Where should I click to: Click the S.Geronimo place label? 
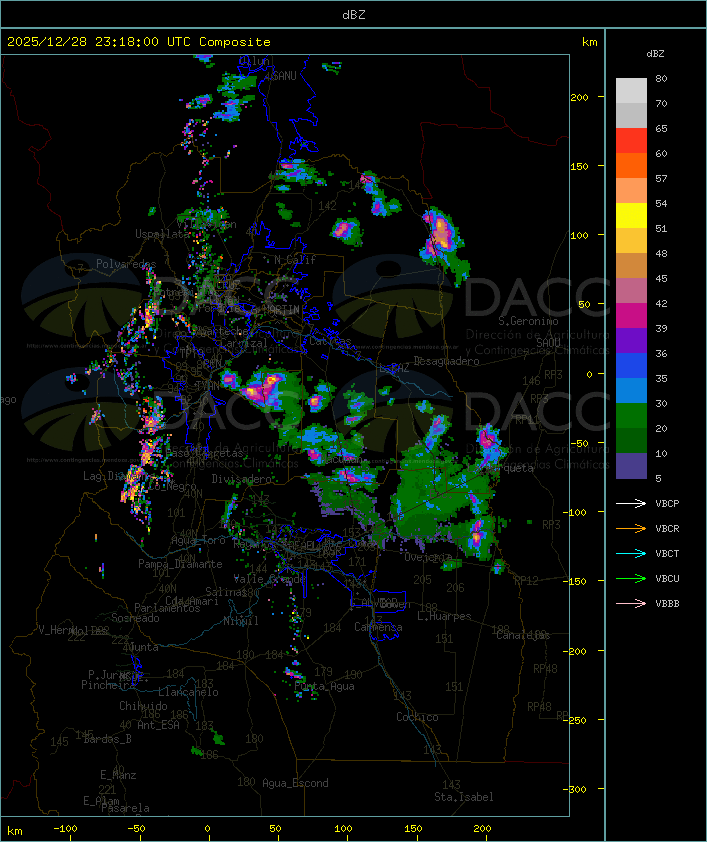[x=528, y=321]
